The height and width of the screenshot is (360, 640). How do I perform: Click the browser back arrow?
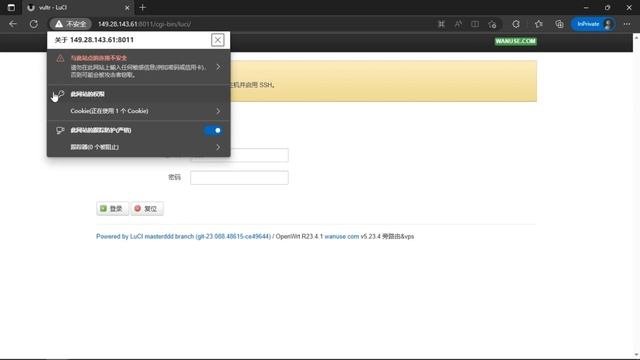pos(13,24)
